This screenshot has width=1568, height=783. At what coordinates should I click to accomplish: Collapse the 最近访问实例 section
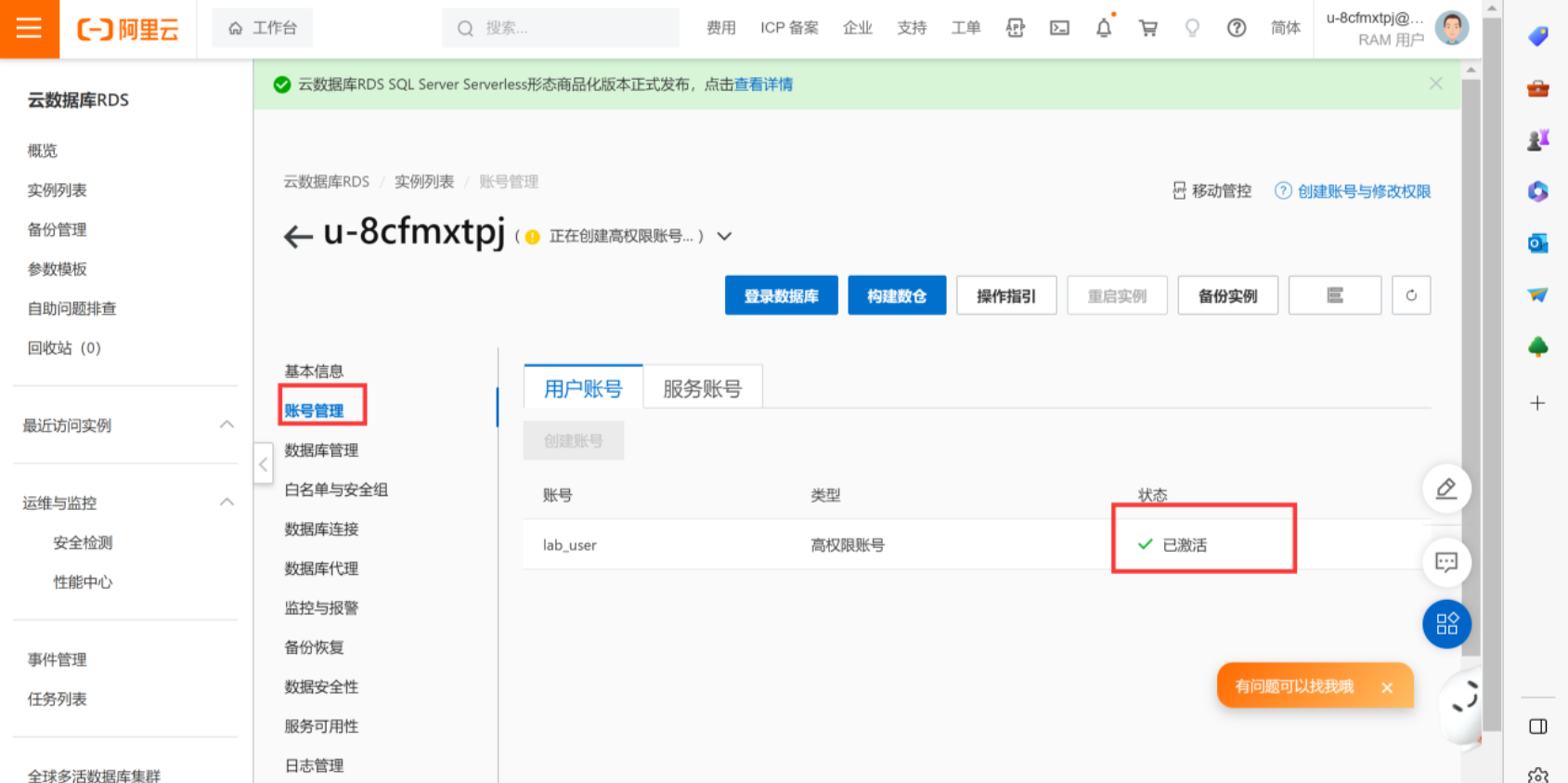click(227, 424)
